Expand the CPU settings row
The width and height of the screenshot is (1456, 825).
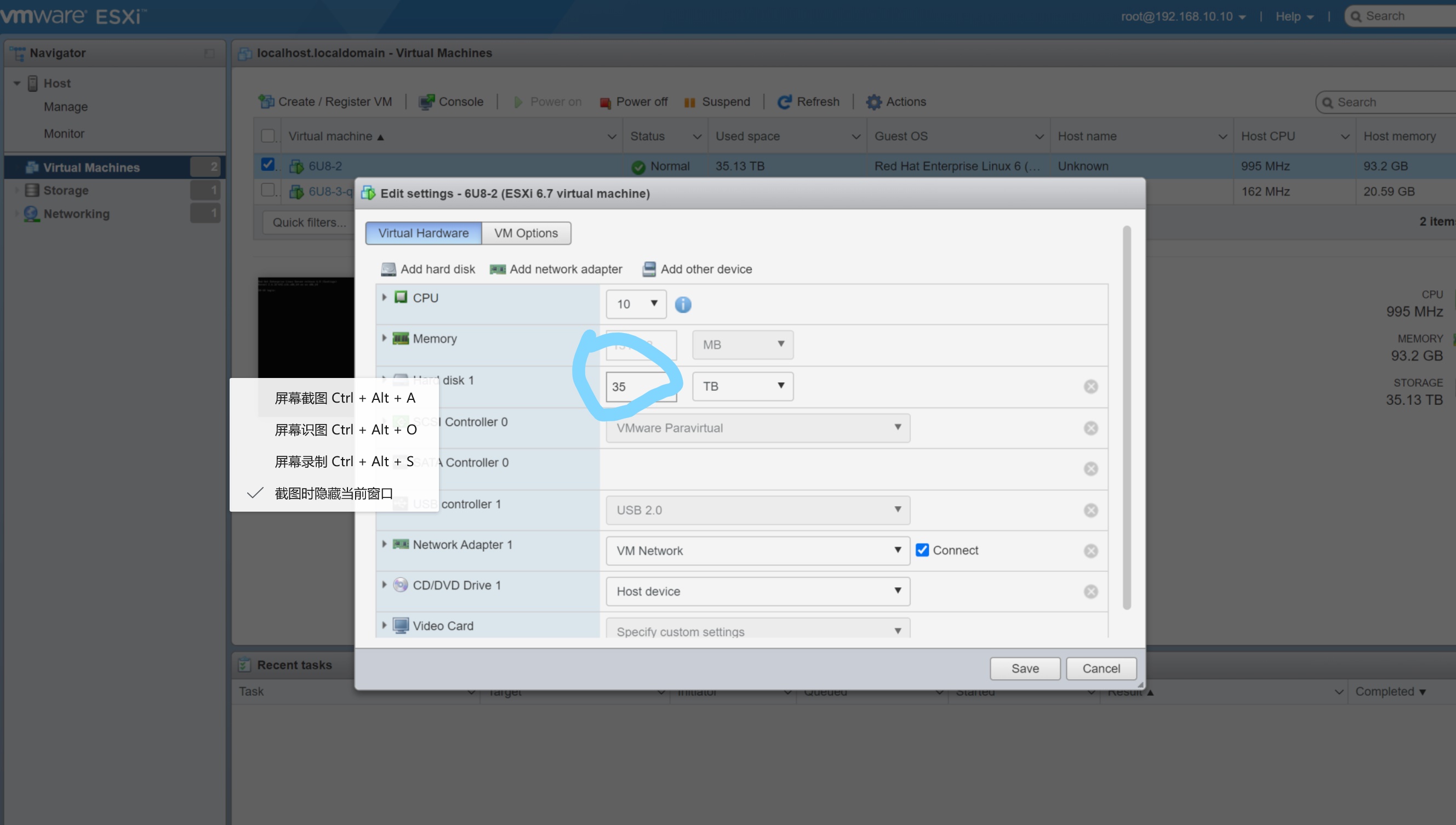click(384, 297)
